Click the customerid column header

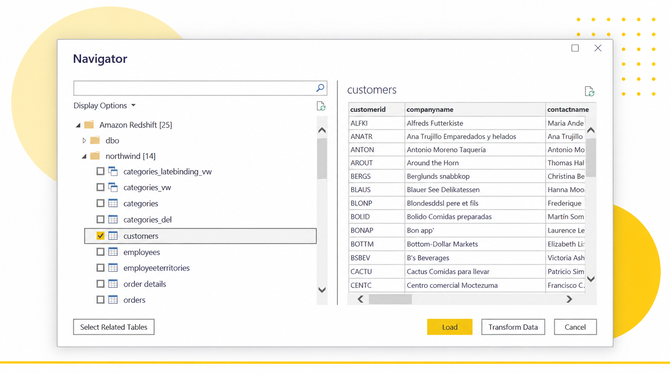coord(376,109)
